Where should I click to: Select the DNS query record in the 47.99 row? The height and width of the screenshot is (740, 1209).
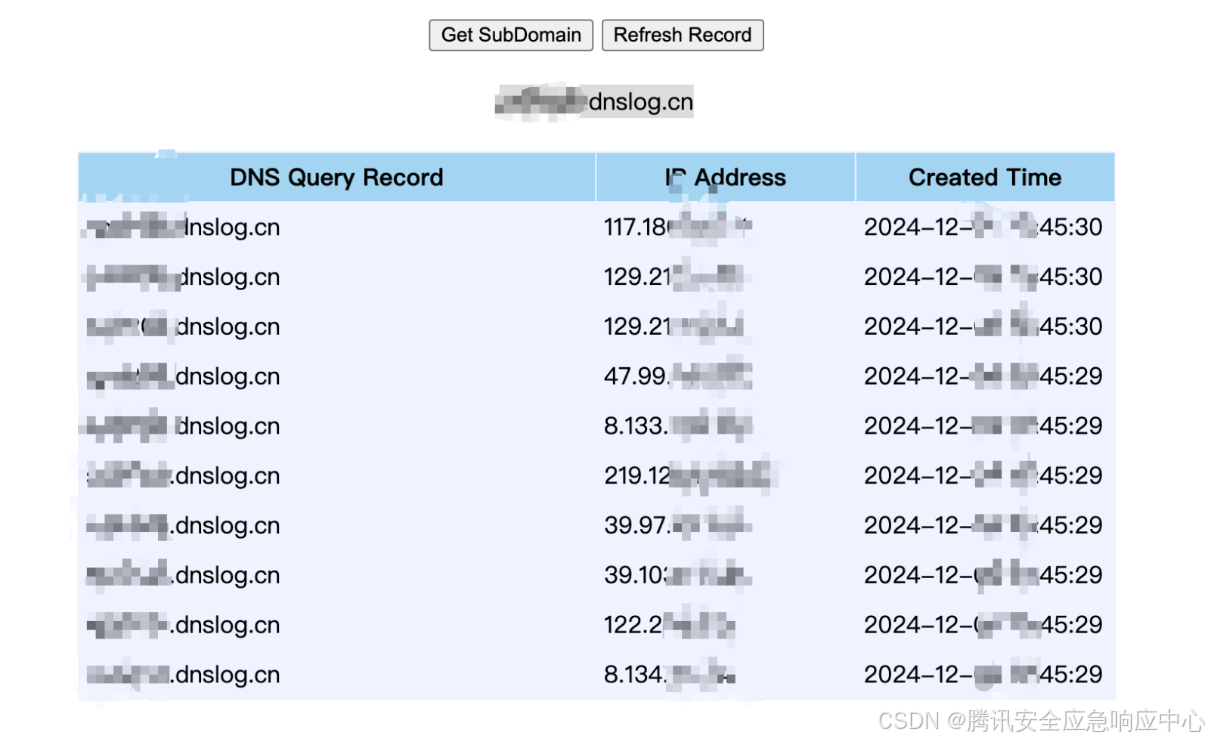(x=183, y=376)
